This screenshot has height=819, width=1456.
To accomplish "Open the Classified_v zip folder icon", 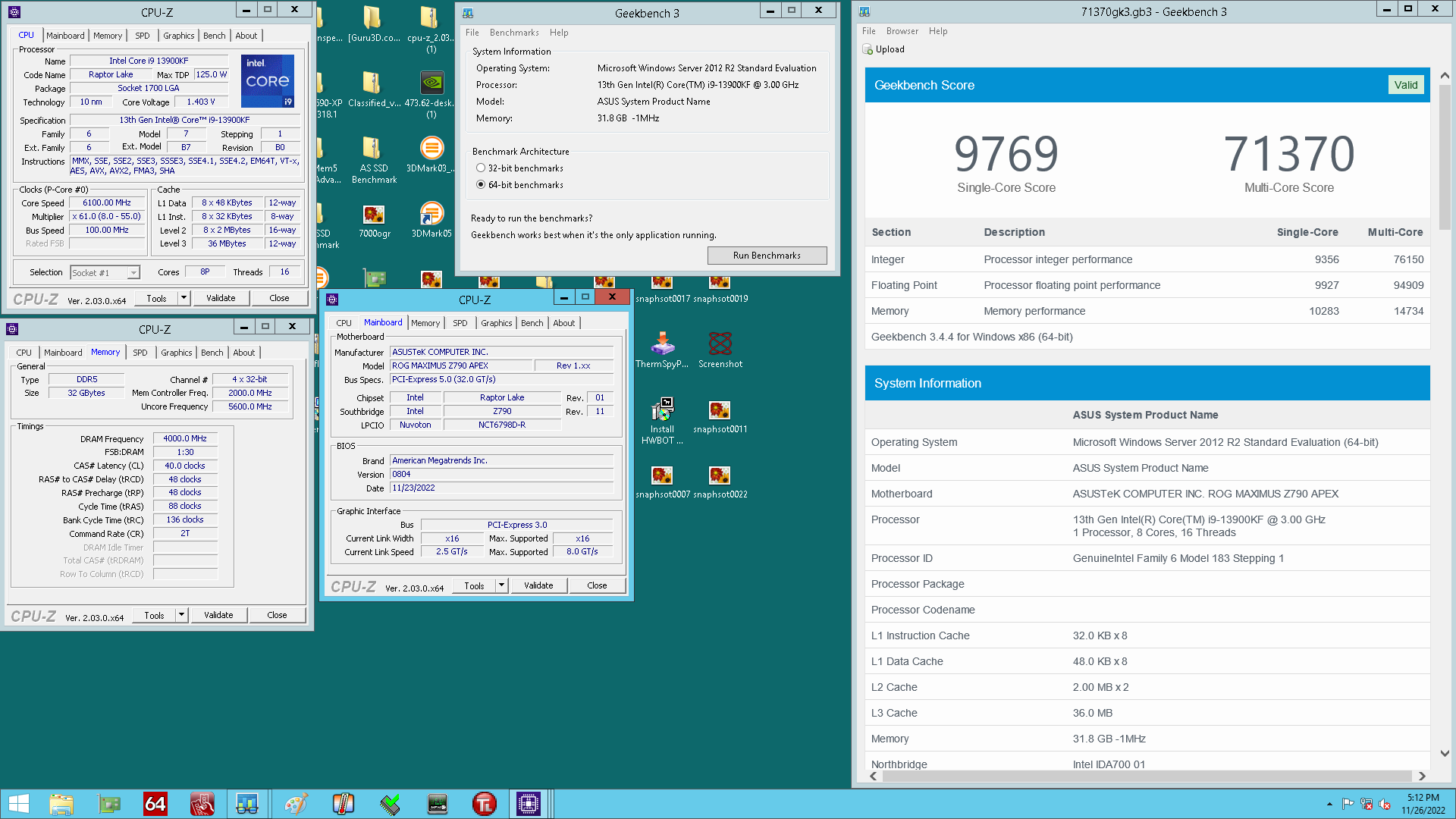I will click(373, 89).
